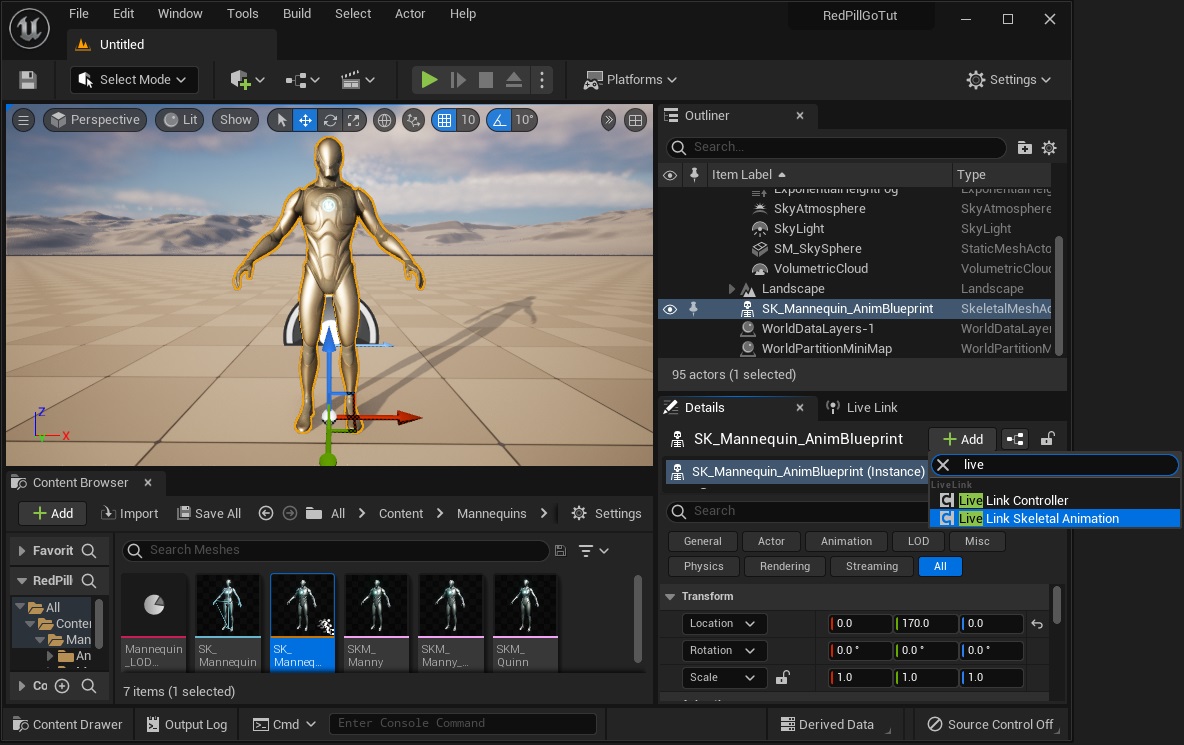The height and width of the screenshot is (745, 1184).
Task: Open the Outliner settings gear
Action: pyautogui.click(x=1049, y=148)
